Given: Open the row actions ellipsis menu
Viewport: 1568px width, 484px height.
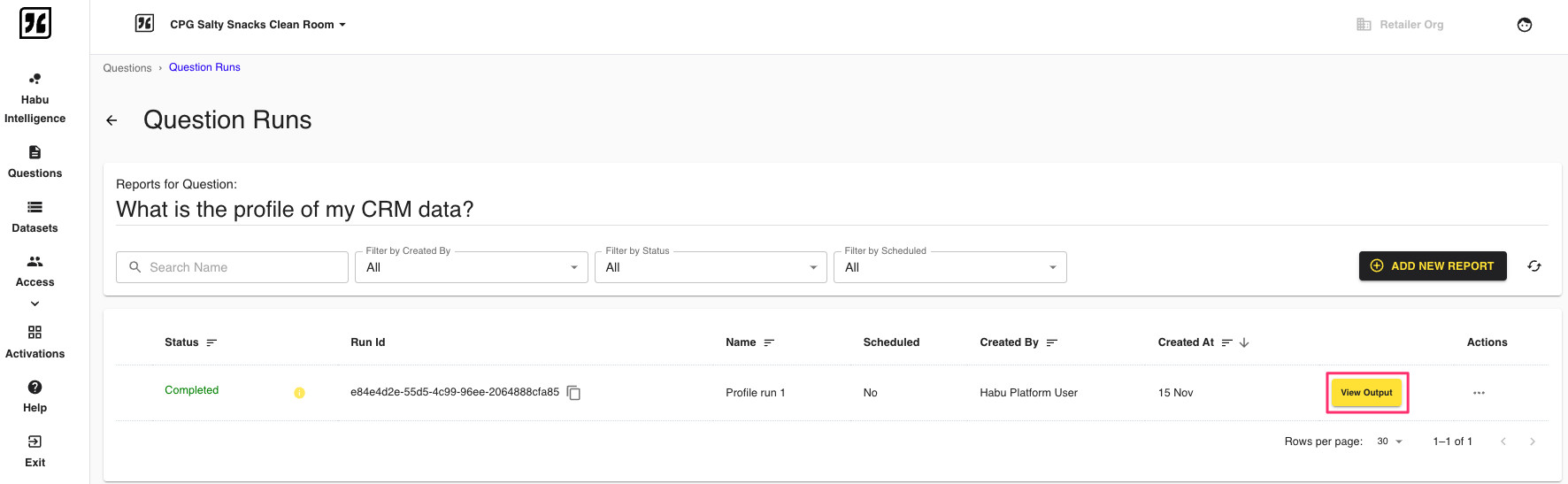Looking at the screenshot, I should [x=1479, y=393].
